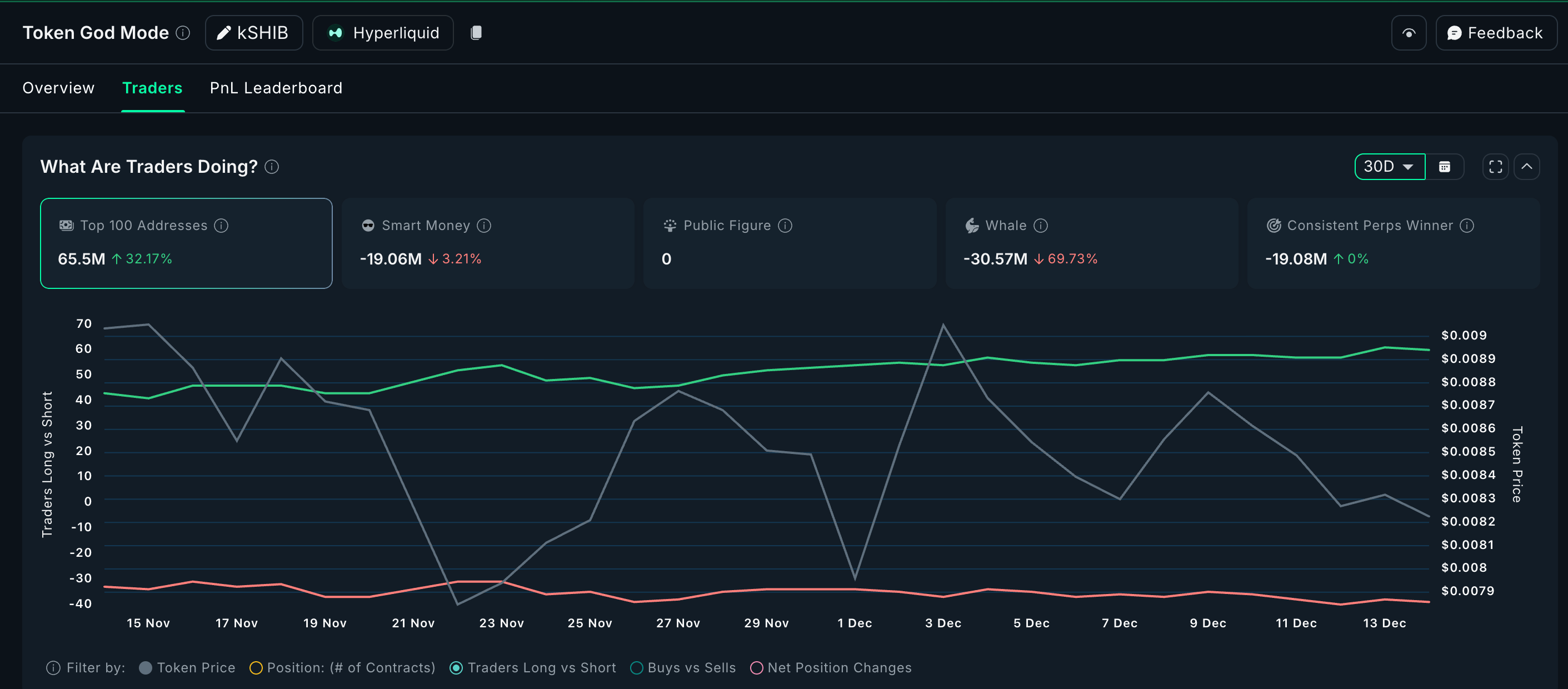1568x689 pixels.
Task: Click info icon near What Are Traders Doing
Action: 272,167
